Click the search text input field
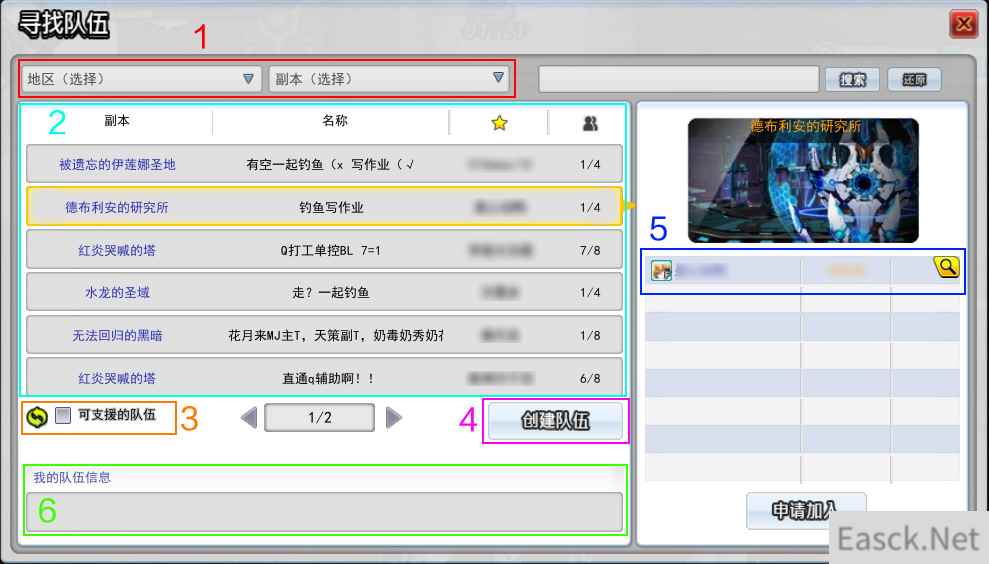 click(678, 79)
